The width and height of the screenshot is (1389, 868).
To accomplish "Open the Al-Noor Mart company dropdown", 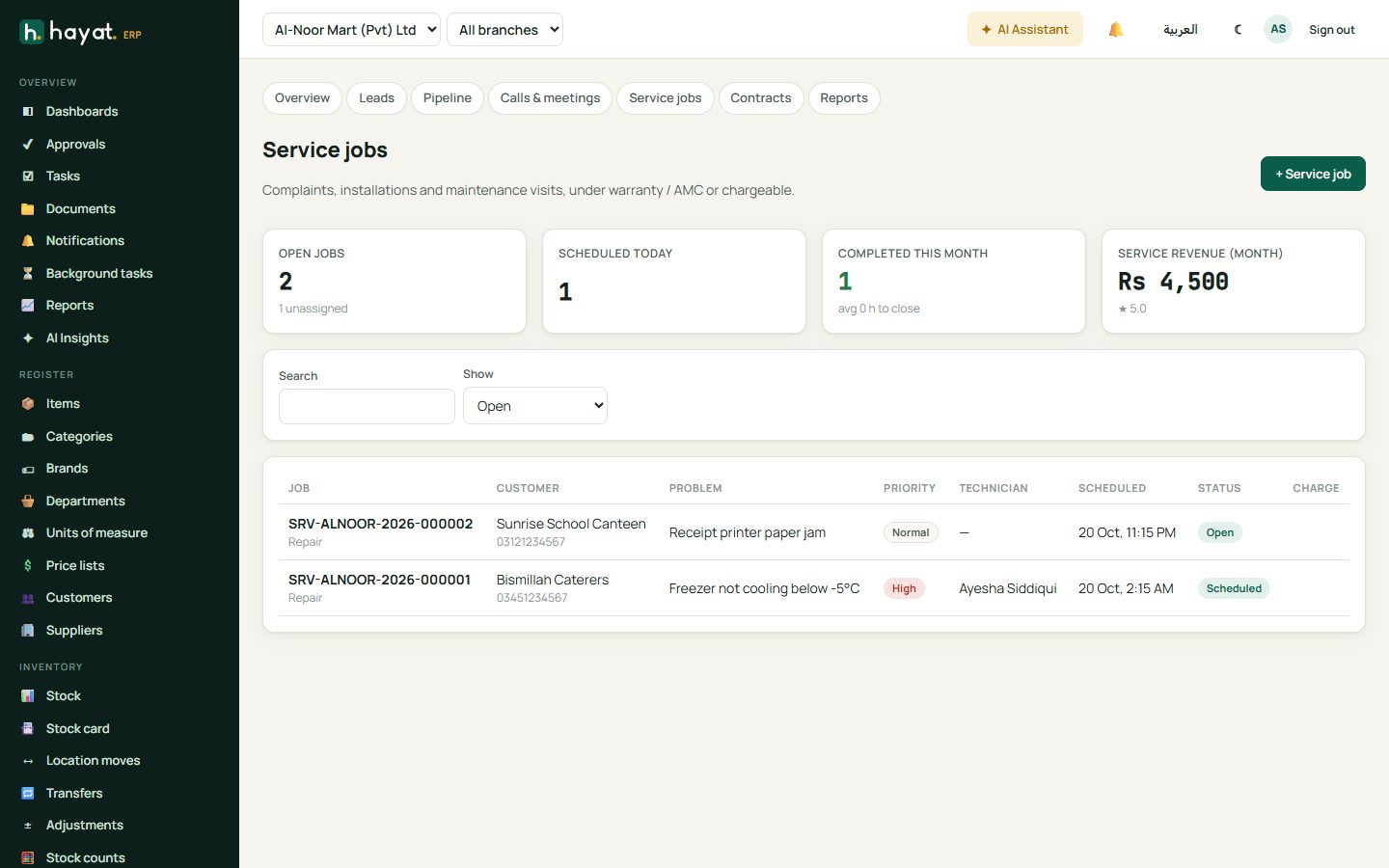I will click(x=351, y=30).
